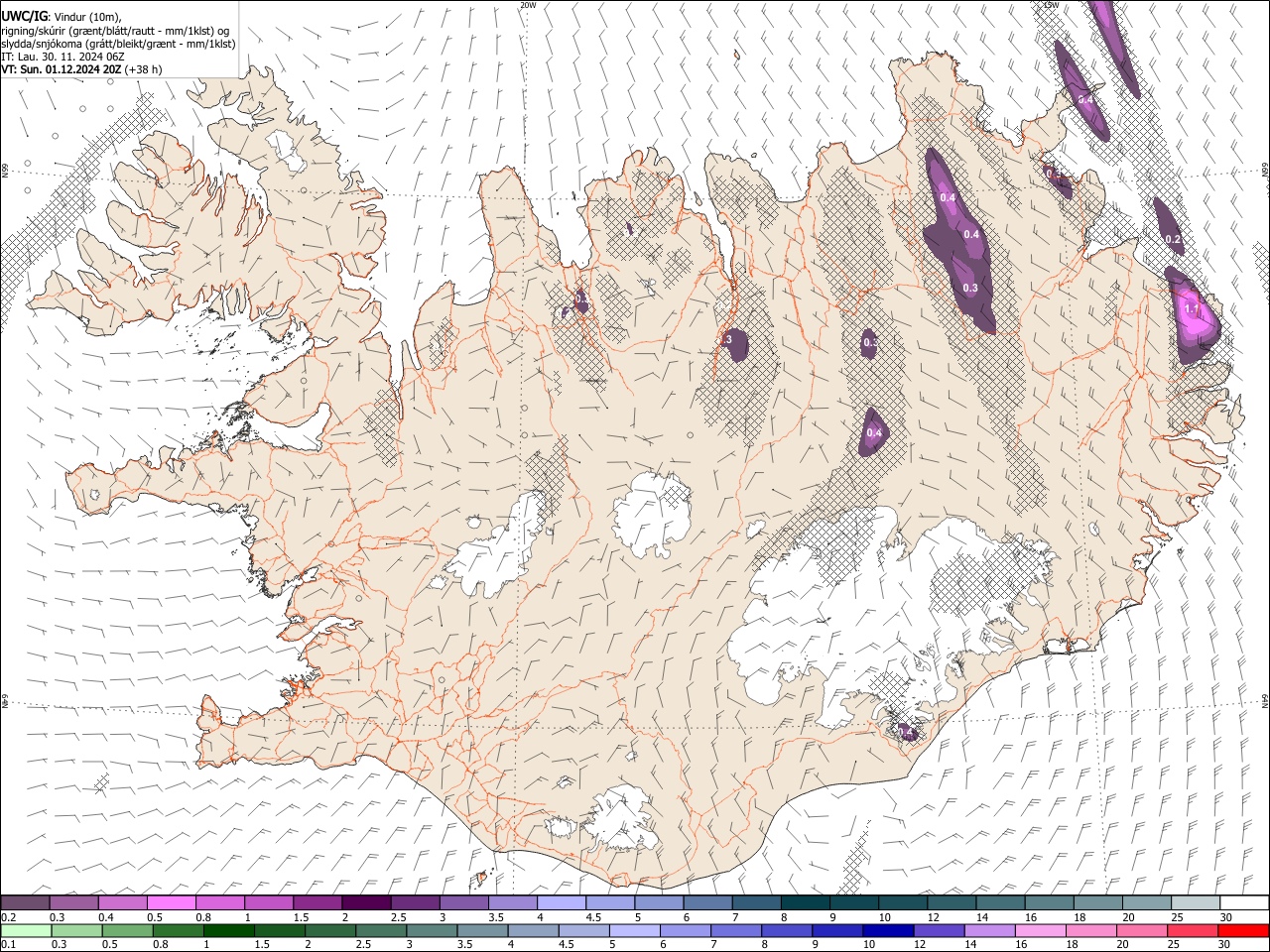Click the '0.2' value on the east coast patch
Viewport: 1270px width, 952px height.
[x=1173, y=239]
